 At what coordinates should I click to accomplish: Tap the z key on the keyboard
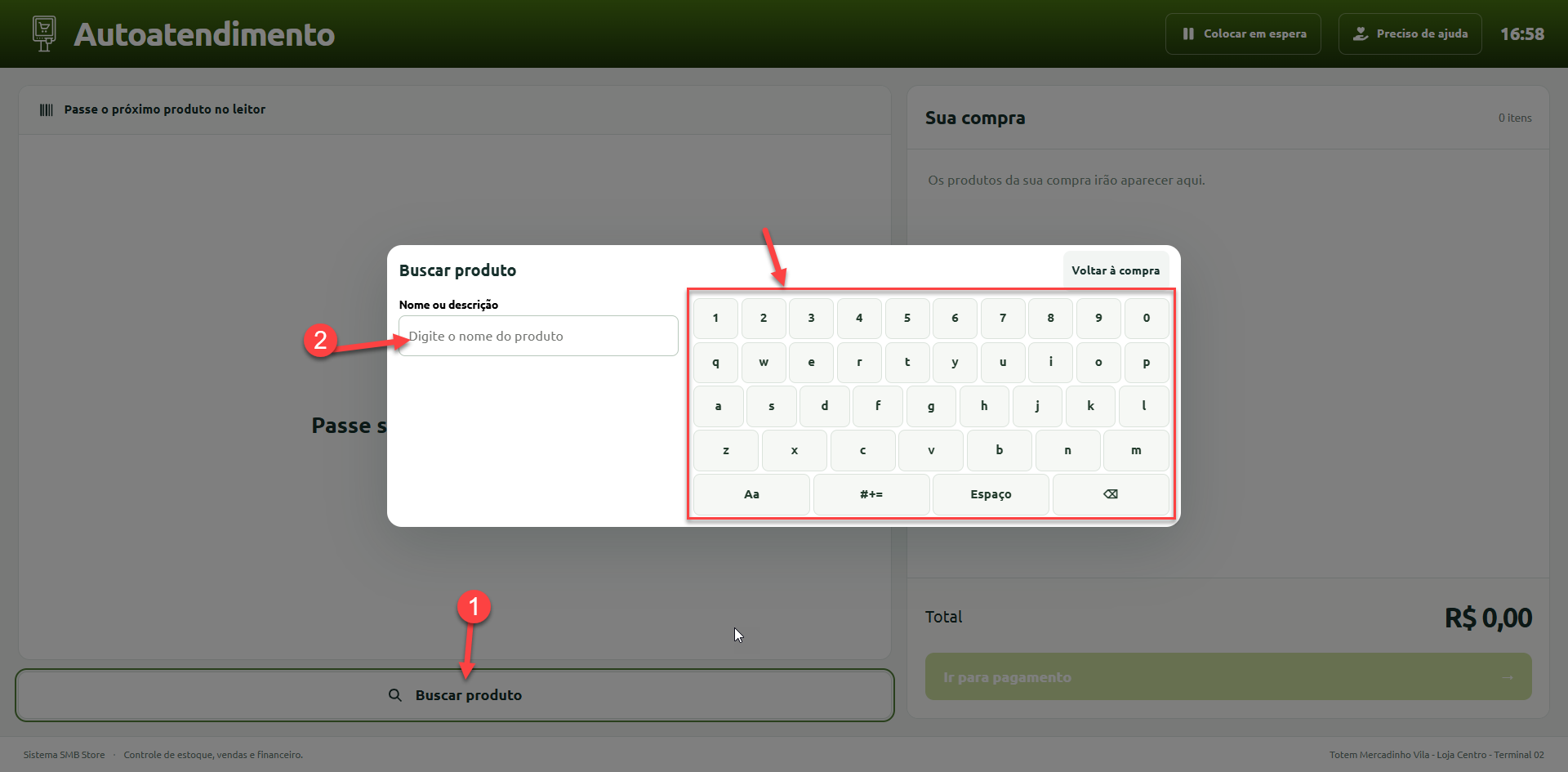click(x=726, y=450)
